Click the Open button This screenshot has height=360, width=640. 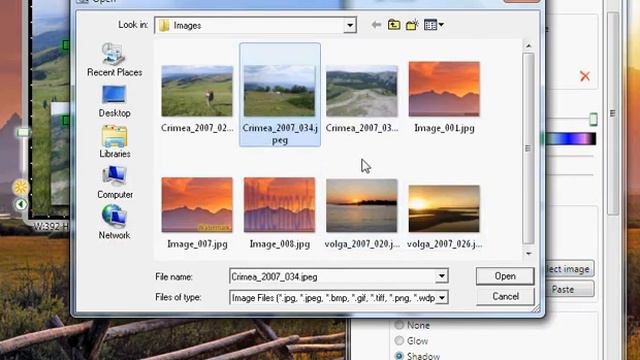505,276
